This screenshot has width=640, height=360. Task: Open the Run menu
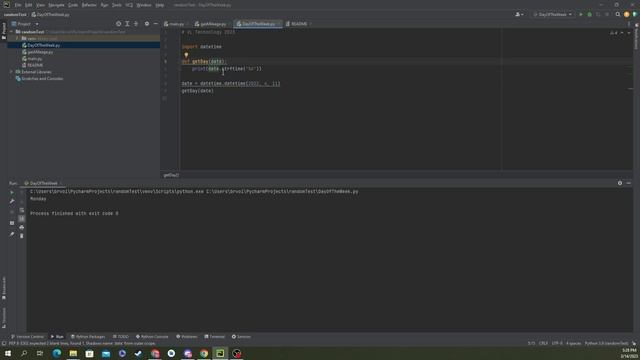click(104, 5)
